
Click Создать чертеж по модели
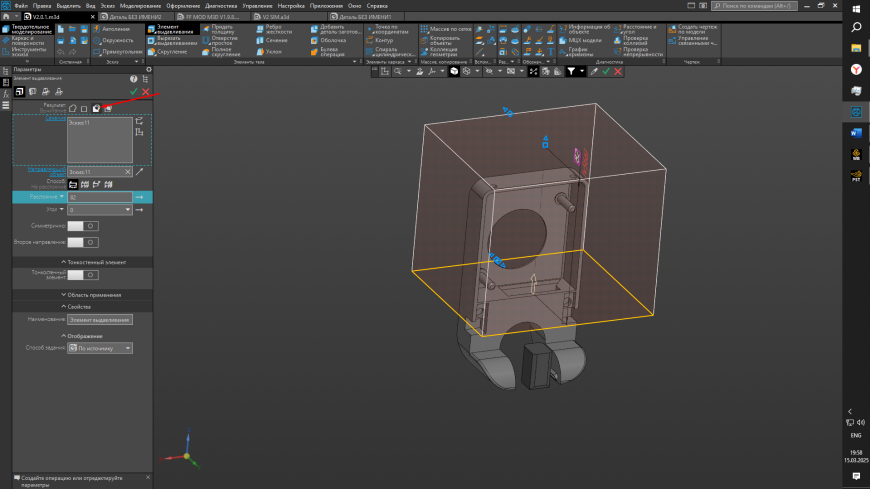point(692,29)
